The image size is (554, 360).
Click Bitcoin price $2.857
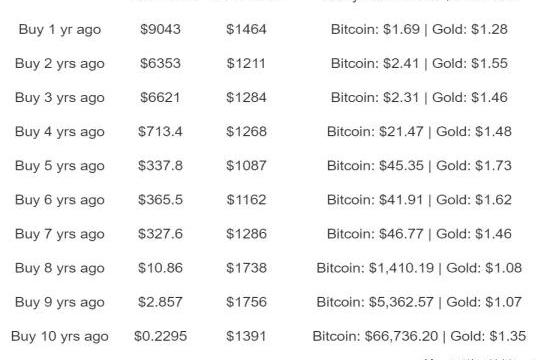pos(160,302)
